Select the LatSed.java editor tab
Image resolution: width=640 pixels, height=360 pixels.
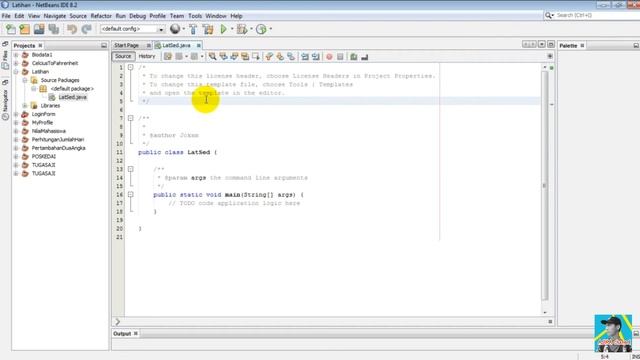coord(176,45)
